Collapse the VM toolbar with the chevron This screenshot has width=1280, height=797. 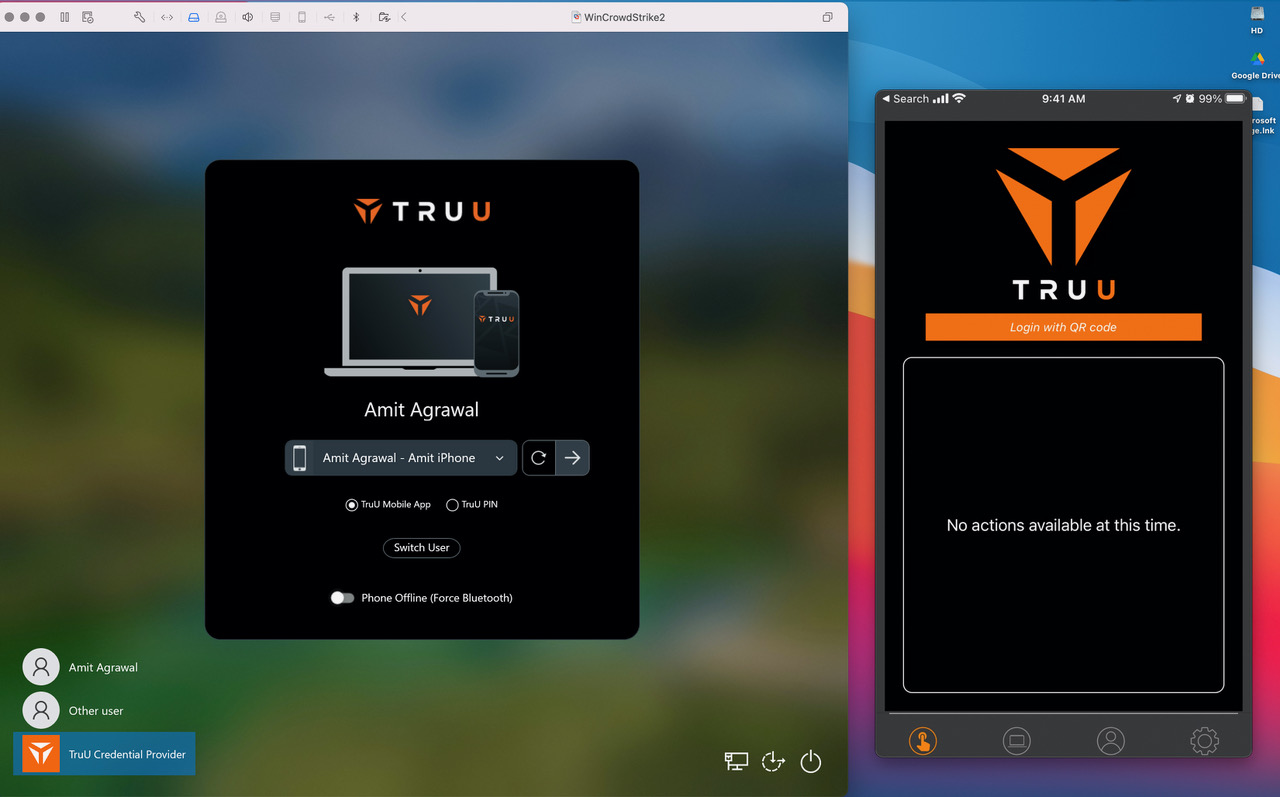tap(404, 17)
